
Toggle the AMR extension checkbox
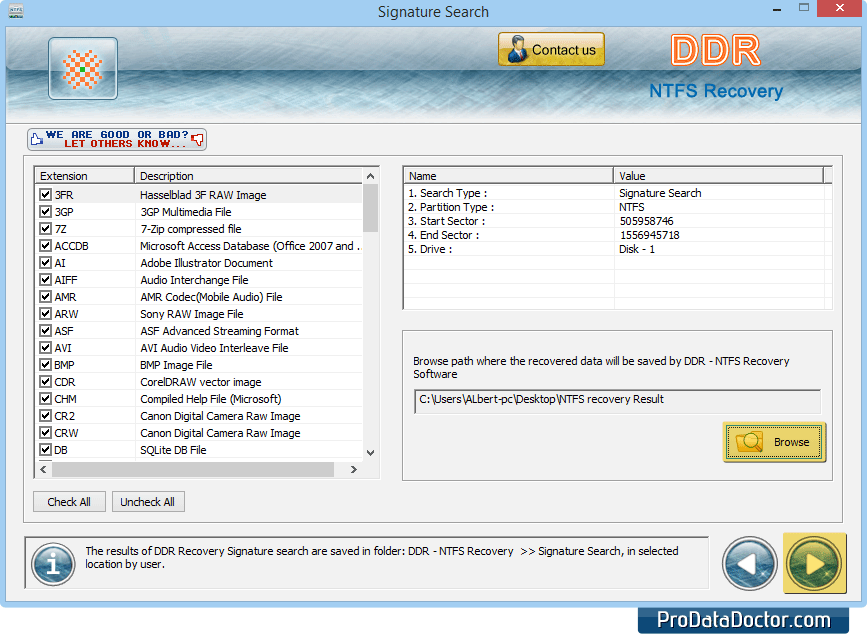point(45,297)
